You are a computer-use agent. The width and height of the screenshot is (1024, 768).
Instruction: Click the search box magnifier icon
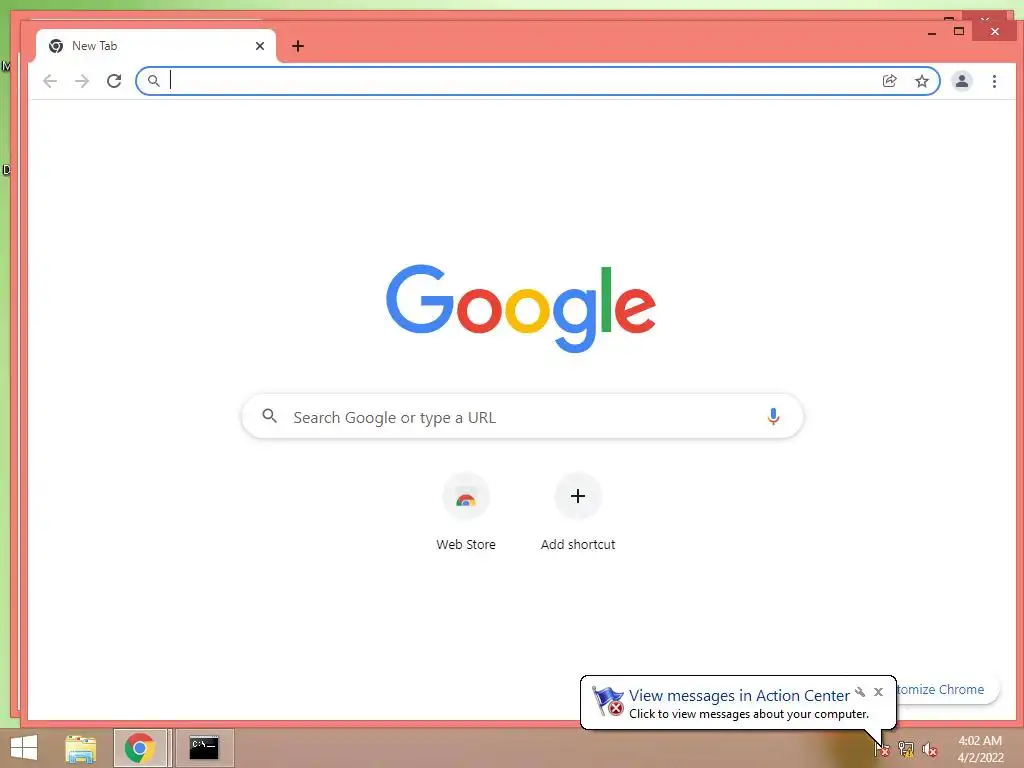click(x=269, y=416)
